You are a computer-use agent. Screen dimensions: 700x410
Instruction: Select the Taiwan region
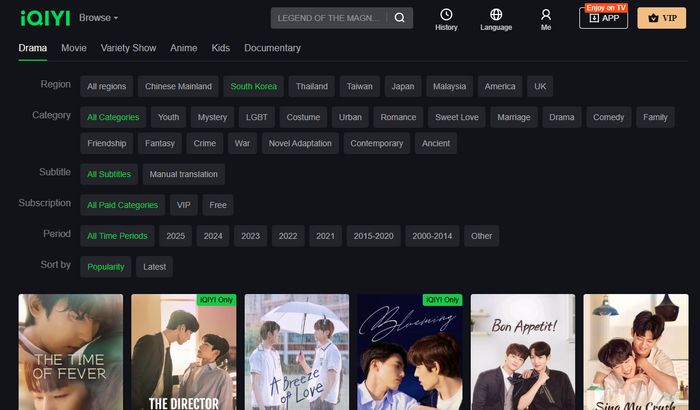tap(359, 87)
